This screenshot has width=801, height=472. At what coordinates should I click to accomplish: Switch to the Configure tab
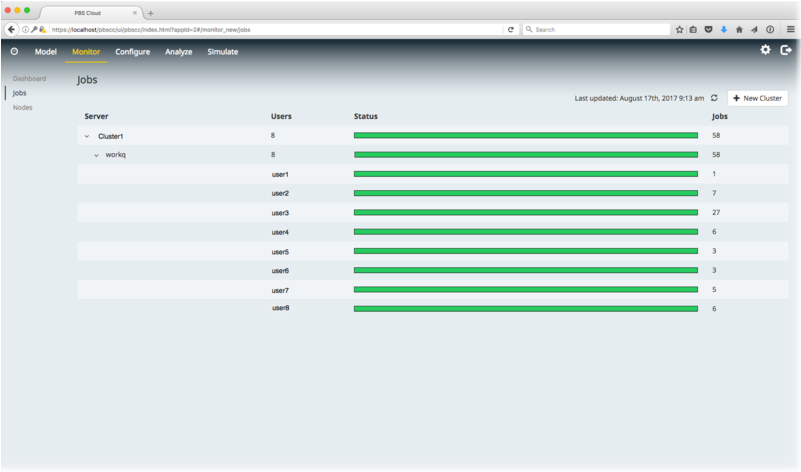tap(132, 51)
